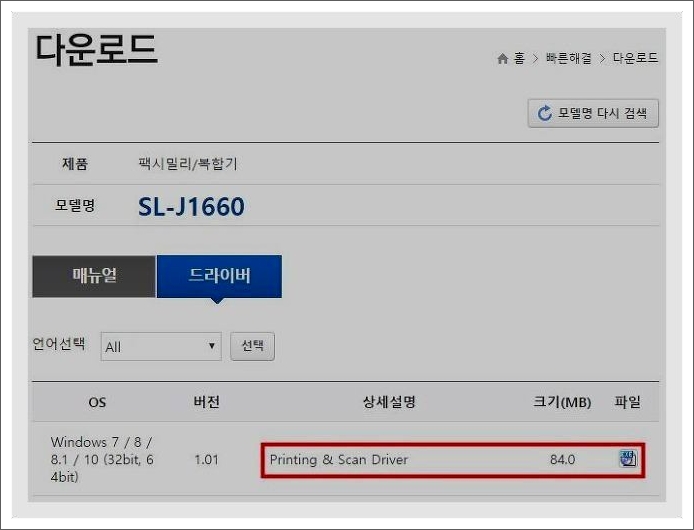Screen dimensions: 694x530
Task: Click the 모델명 label
Action: pos(75,205)
